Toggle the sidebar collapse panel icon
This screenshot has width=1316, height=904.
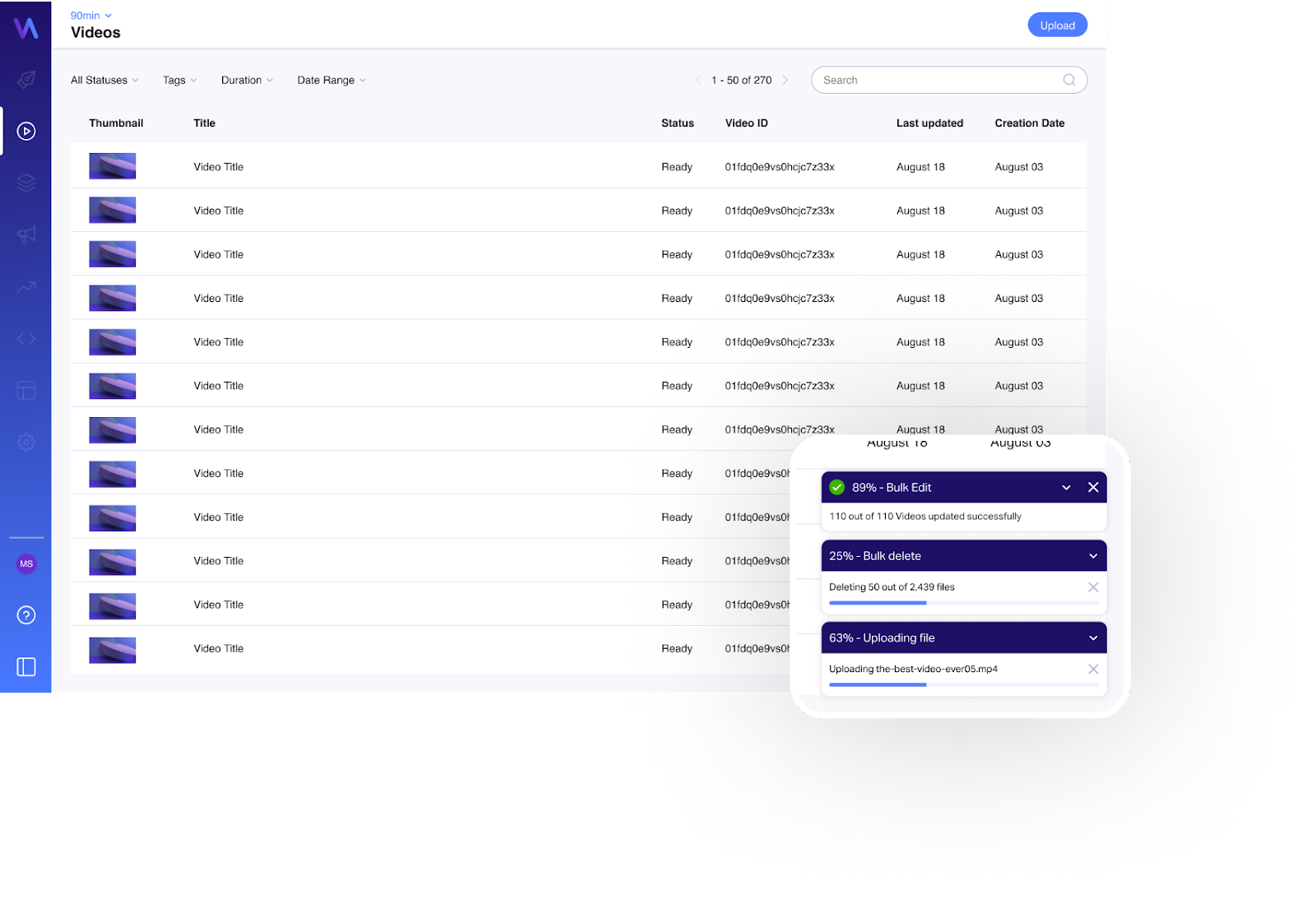coord(26,667)
